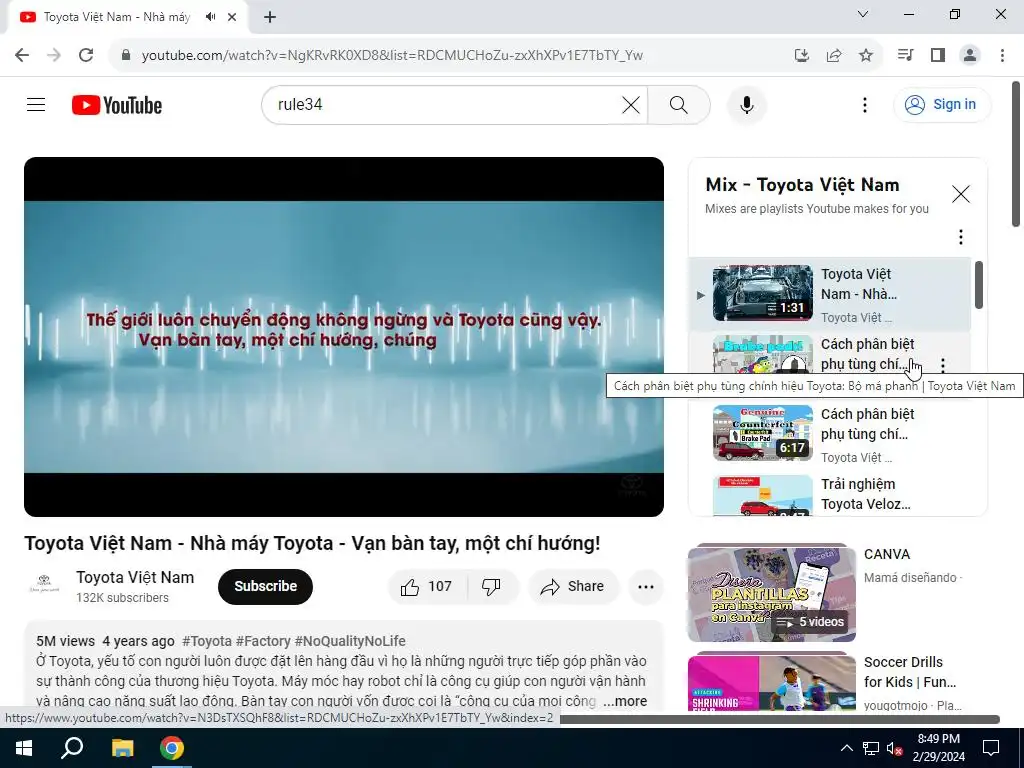Open the #NoQualityNoLife hashtag
The height and width of the screenshot is (768, 1024).
350,641
